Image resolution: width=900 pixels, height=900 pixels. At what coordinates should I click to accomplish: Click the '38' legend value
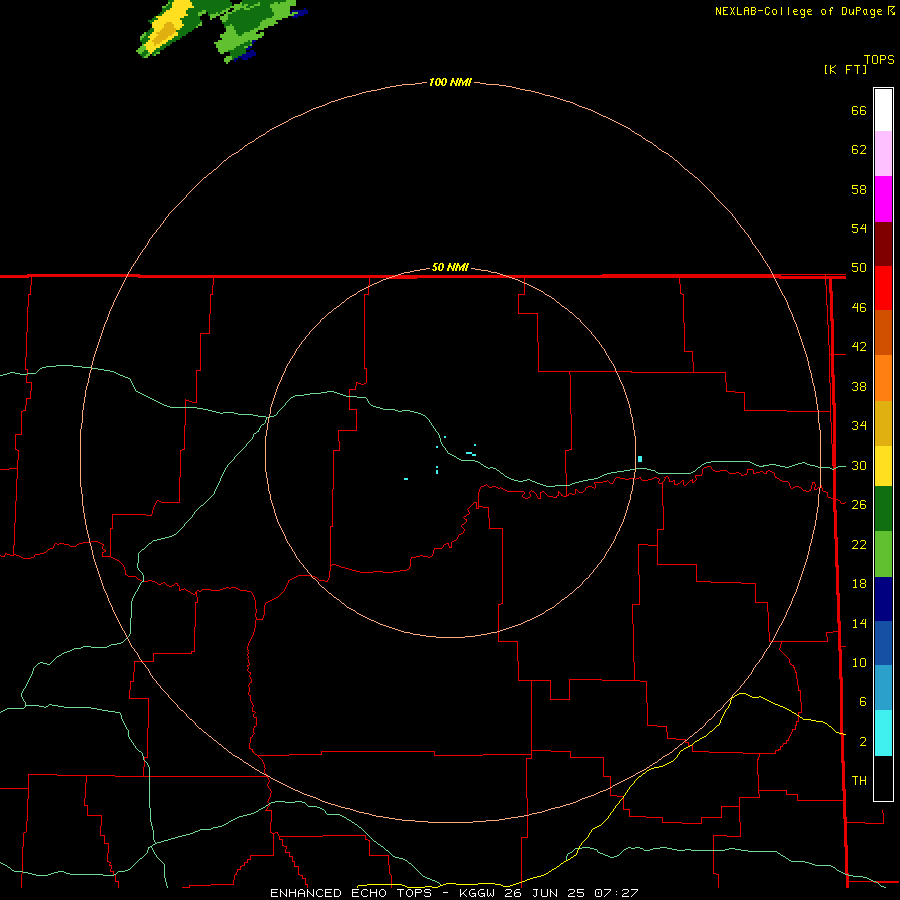(x=859, y=387)
